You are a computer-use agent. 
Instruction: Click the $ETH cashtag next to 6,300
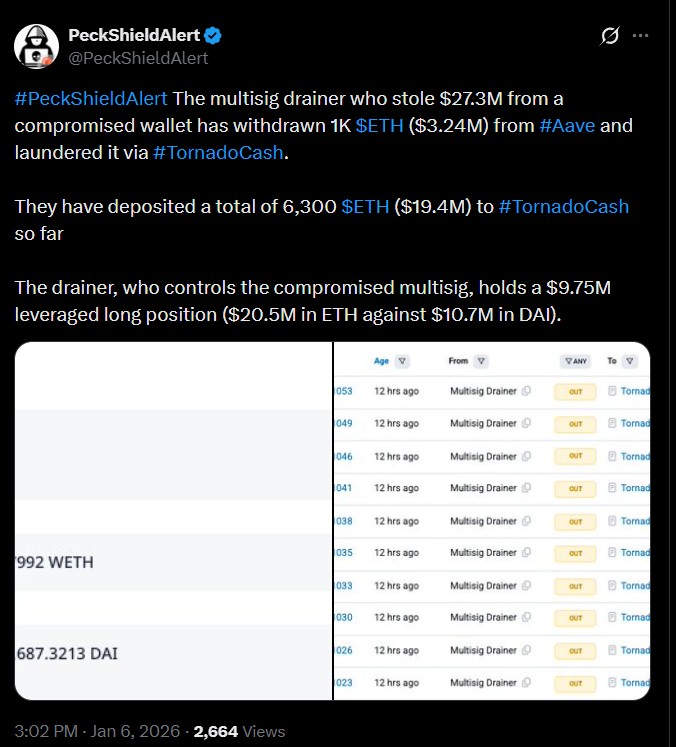coord(365,207)
